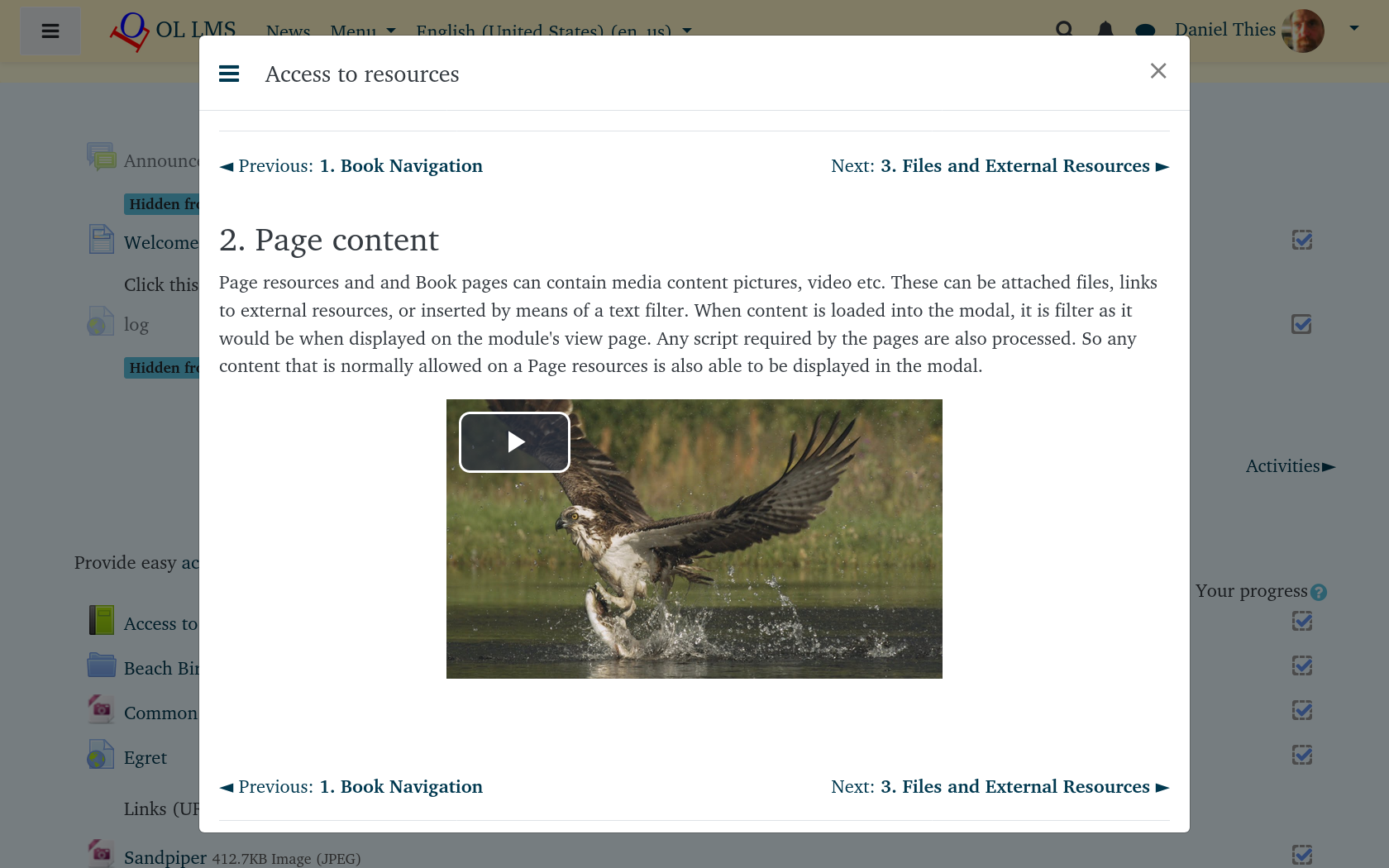Go to bottom Previous: Book Navigation link
This screenshot has width=1389, height=868.
pyautogui.click(x=351, y=787)
